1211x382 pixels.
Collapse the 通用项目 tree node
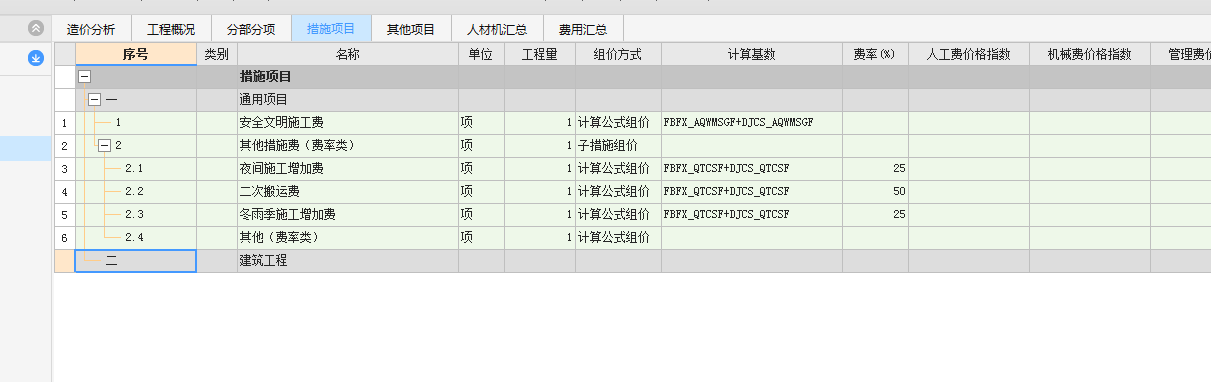94,99
